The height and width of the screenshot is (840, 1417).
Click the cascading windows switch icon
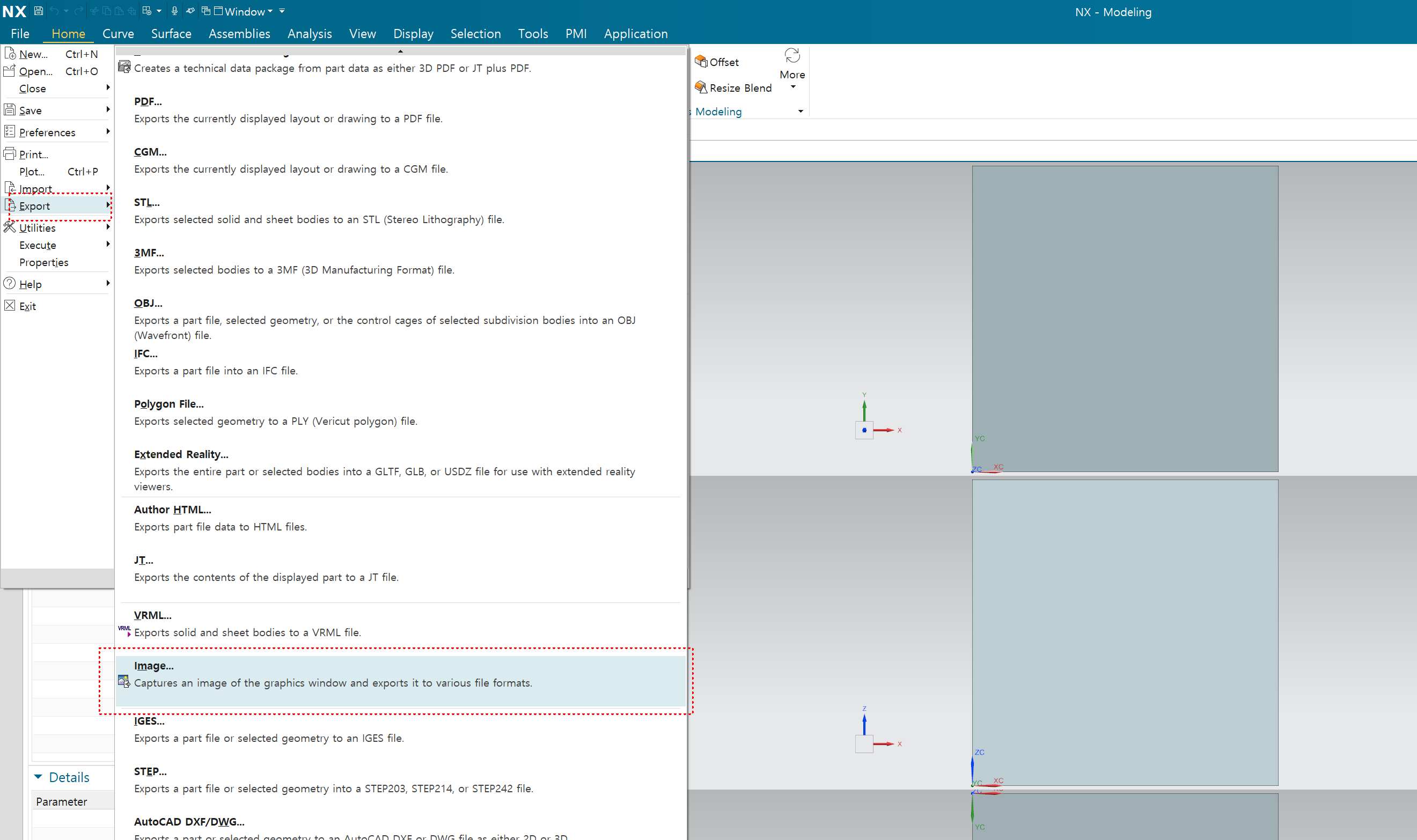pyautogui.click(x=206, y=11)
